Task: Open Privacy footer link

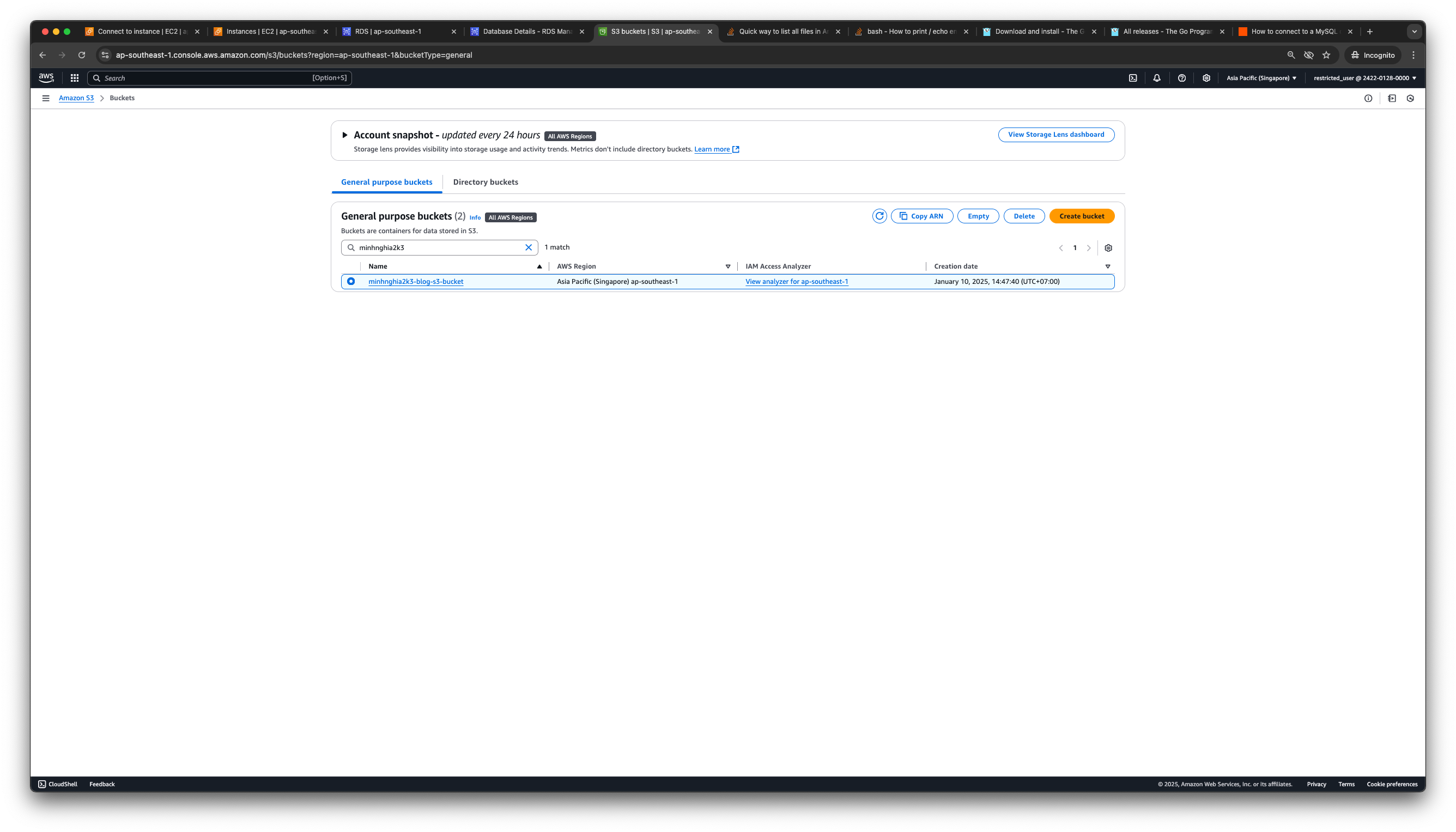Action: pyautogui.click(x=1316, y=784)
